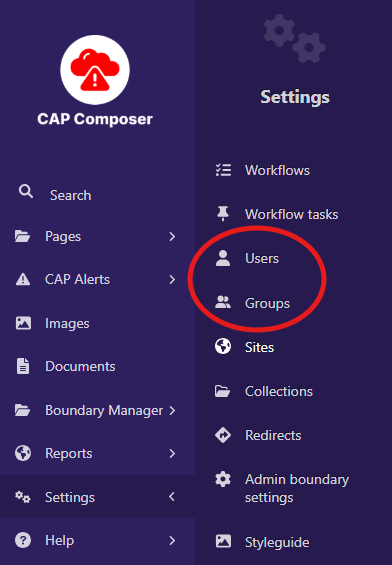Click the Workflows checklist icon
This screenshot has height=565, width=392.
click(x=223, y=170)
